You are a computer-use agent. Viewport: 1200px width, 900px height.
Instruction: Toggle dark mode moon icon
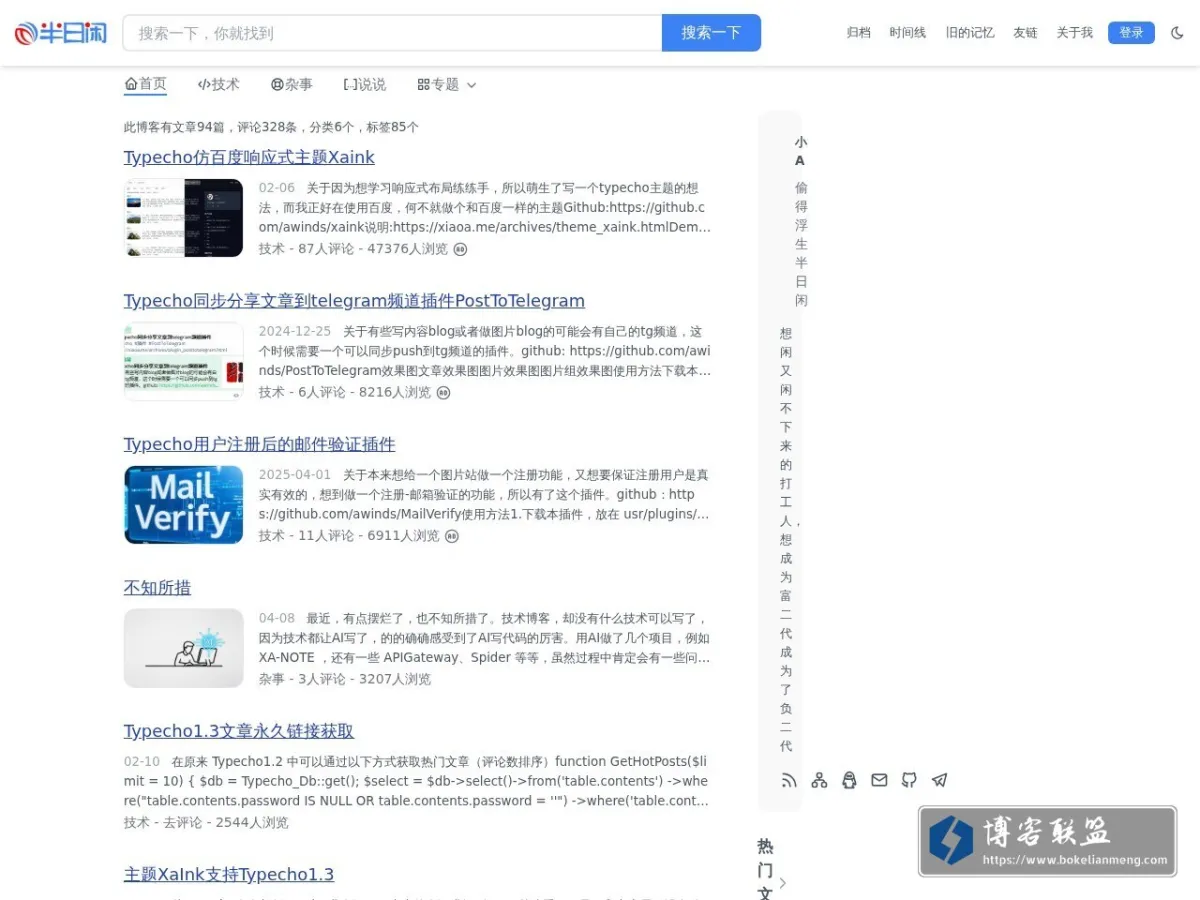[1177, 33]
